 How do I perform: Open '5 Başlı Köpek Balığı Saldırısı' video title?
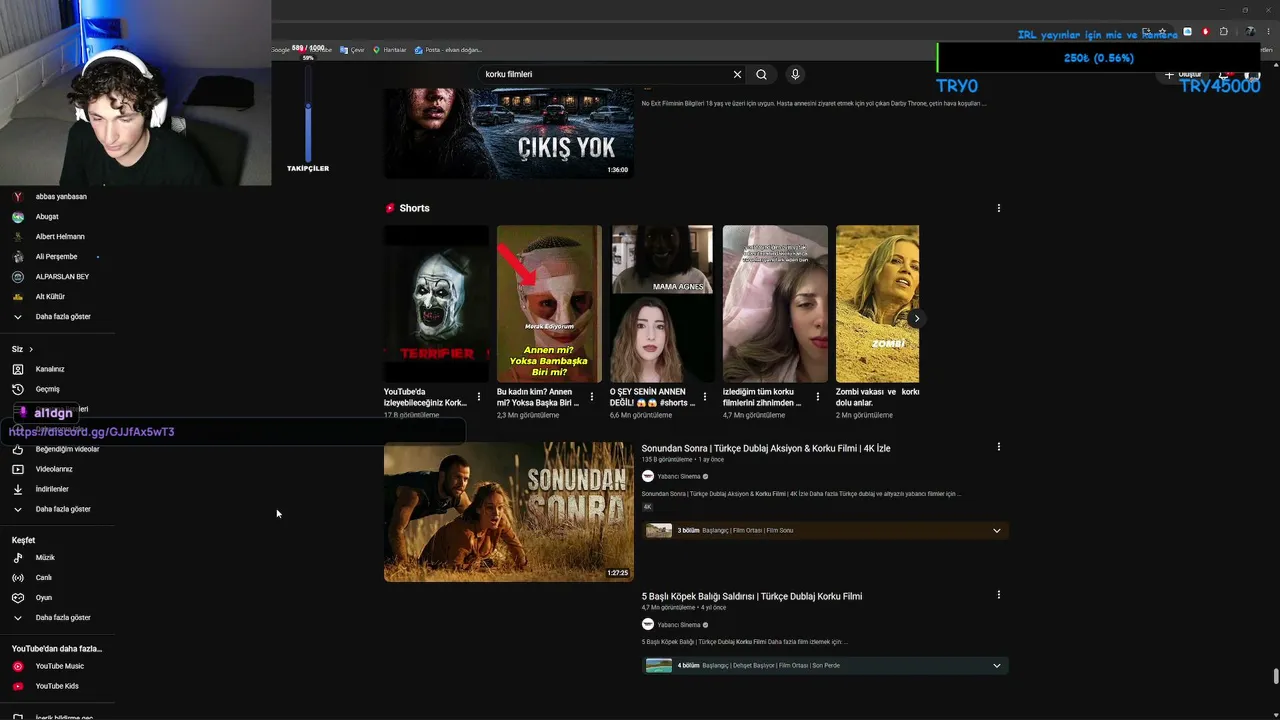(752, 596)
